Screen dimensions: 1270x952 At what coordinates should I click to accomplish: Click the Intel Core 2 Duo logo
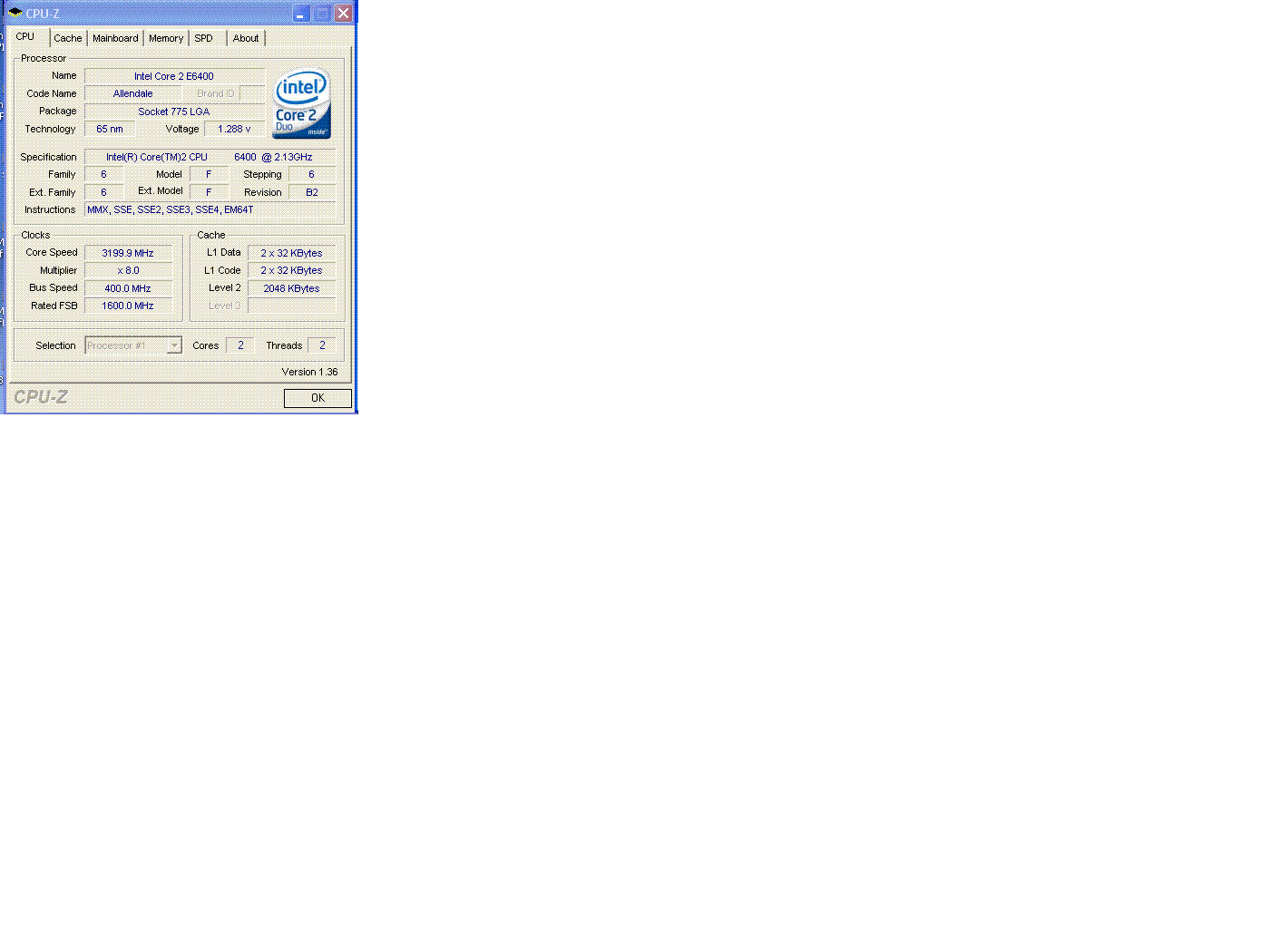pos(301,103)
